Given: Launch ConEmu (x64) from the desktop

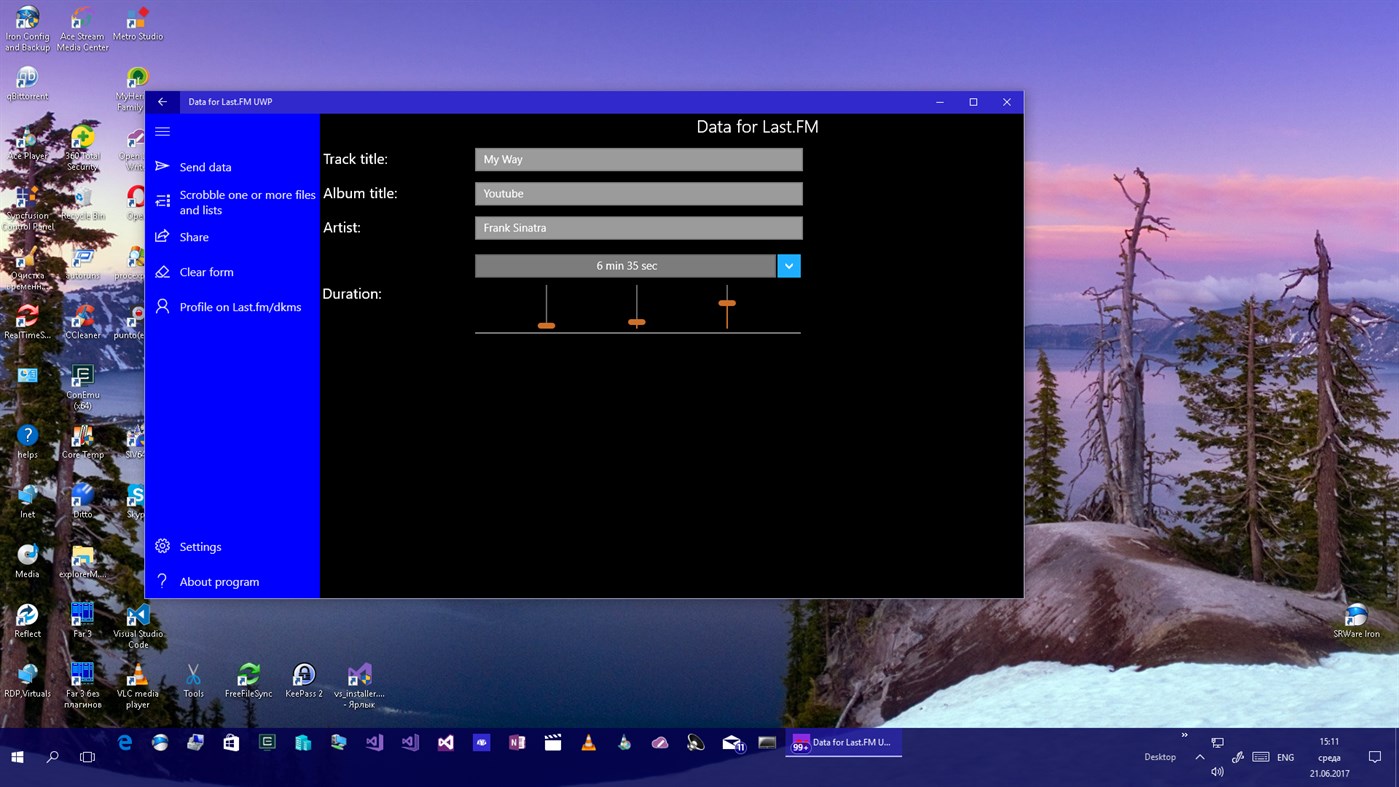Looking at the screenshot, I should (82, 387).
